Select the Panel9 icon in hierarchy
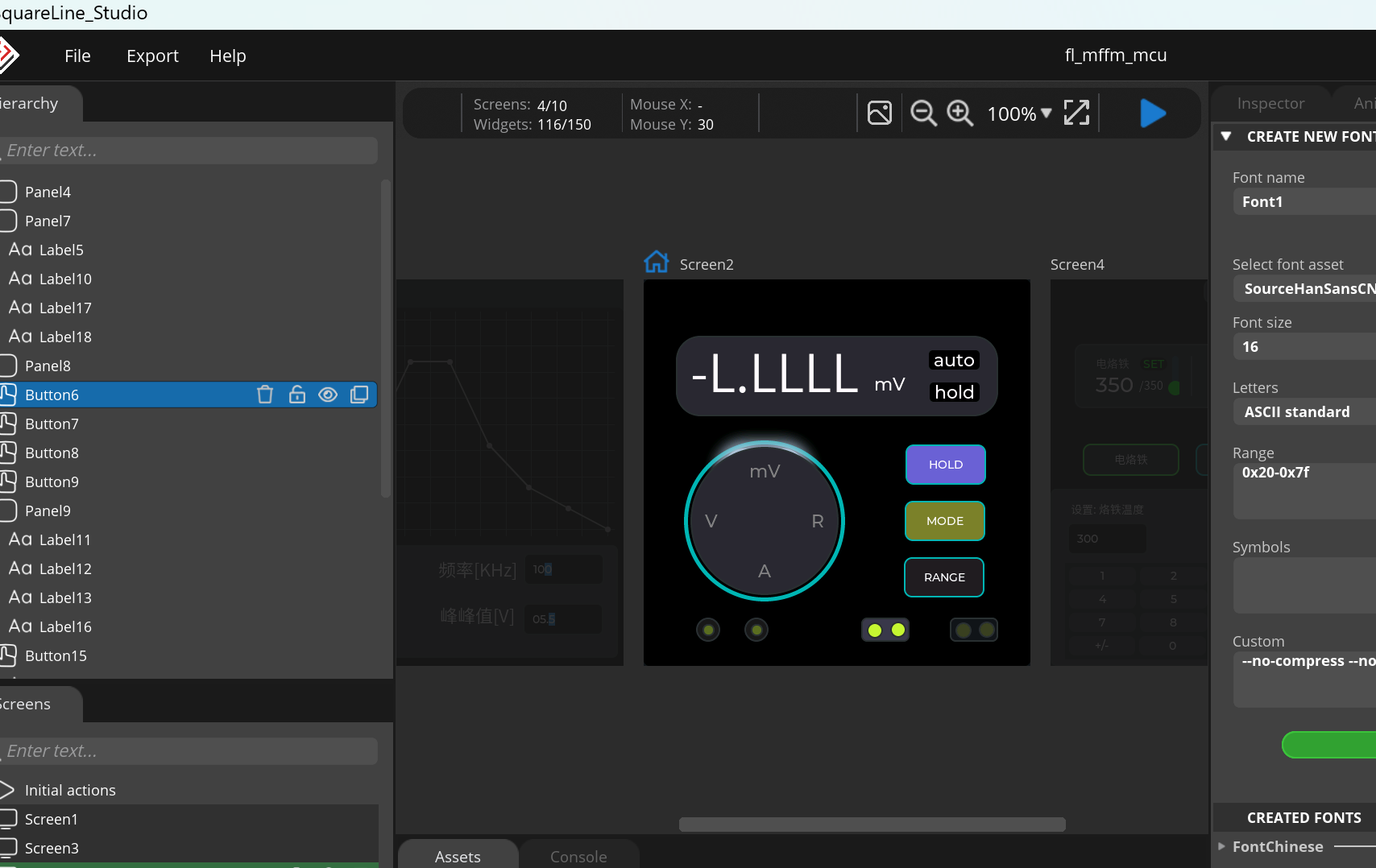The image size is (1376, 868). coord(8,510)
